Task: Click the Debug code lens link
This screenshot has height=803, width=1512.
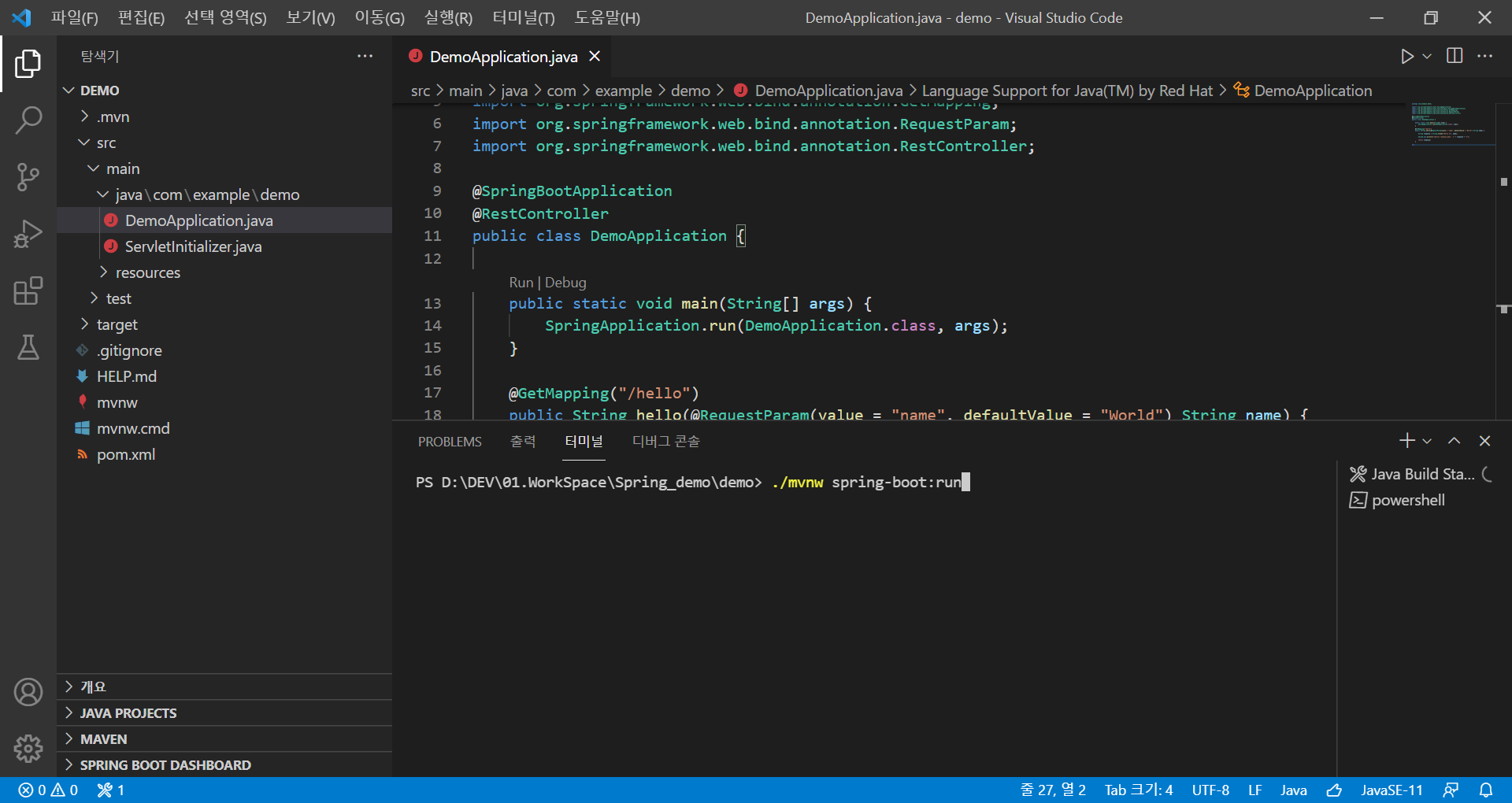Action: click(x=565, y=282)
